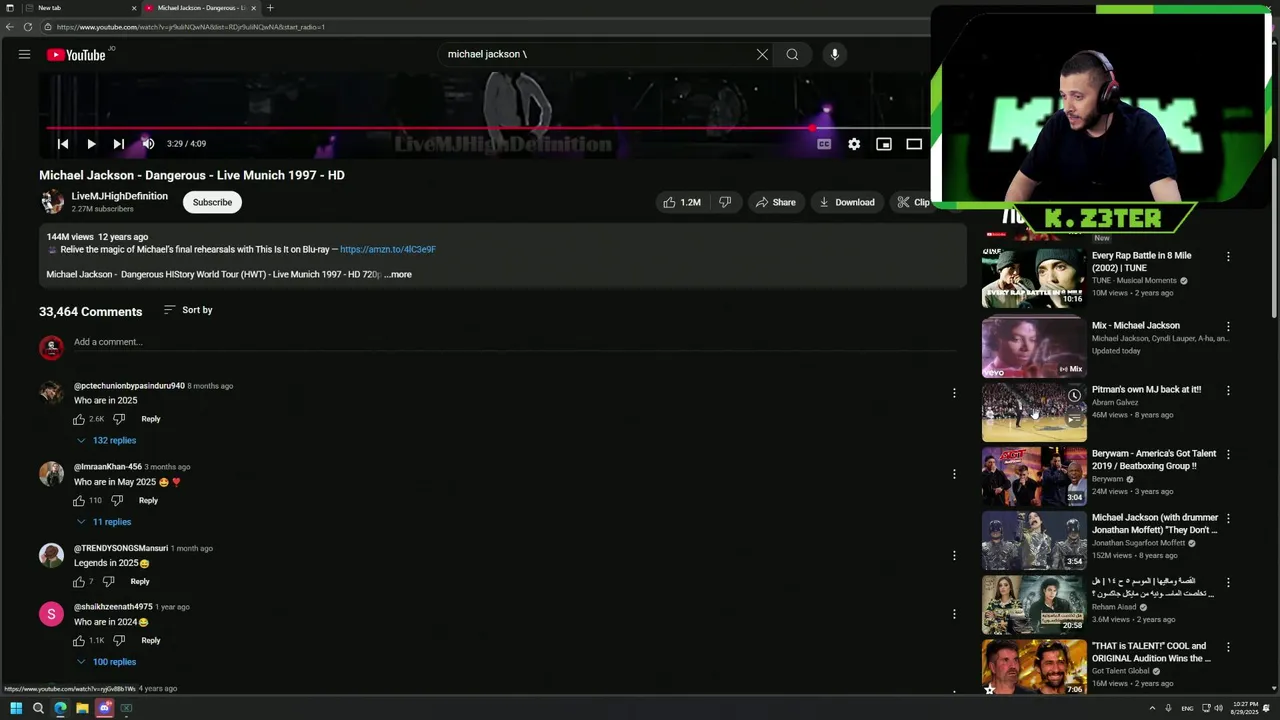Open @shaikhzeenath4975 profile avatar
Screen dimensions: 1280x720
point(51,614)
